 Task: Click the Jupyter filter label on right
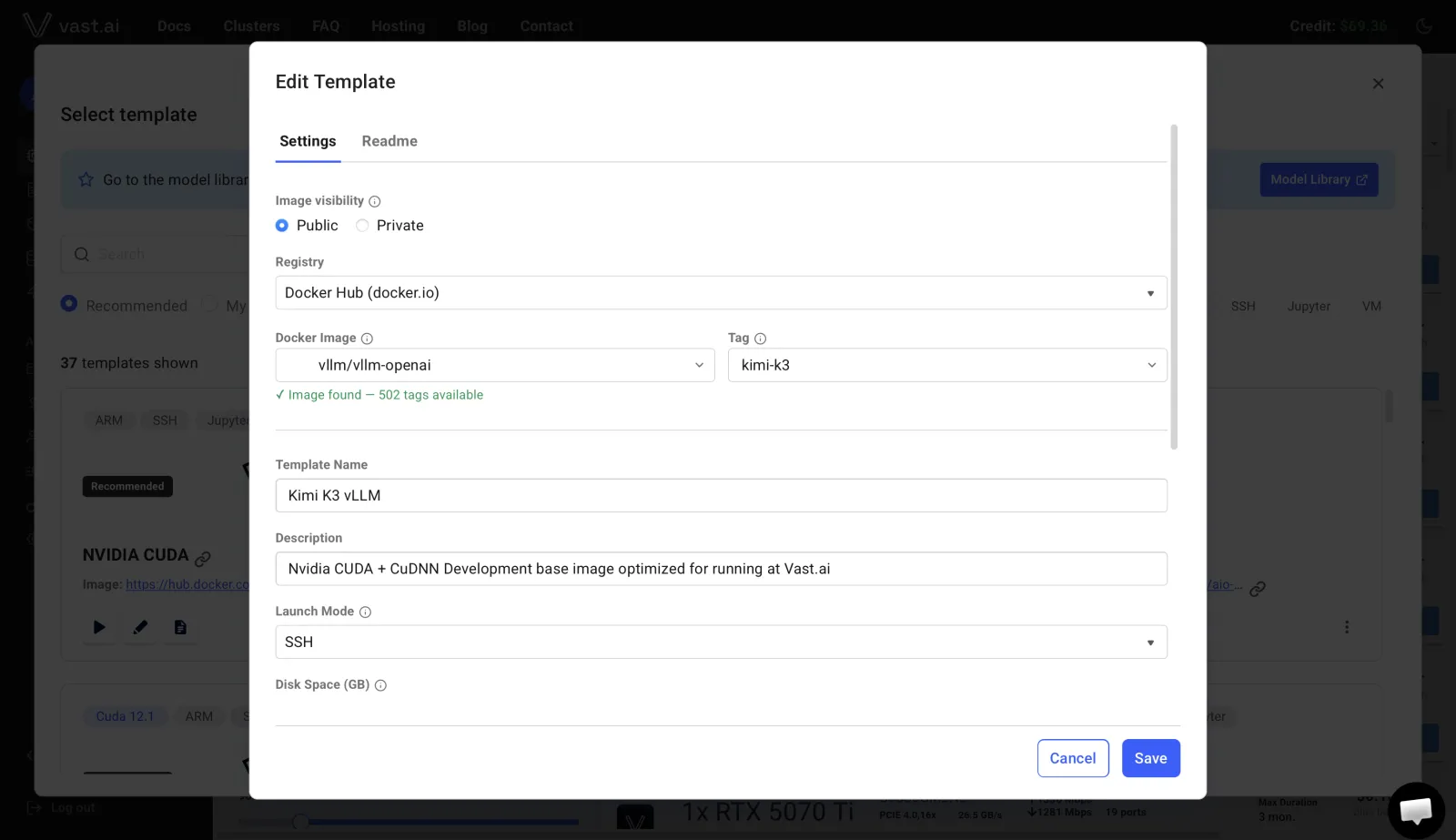pyautogui.click(x=1309, y=306)
